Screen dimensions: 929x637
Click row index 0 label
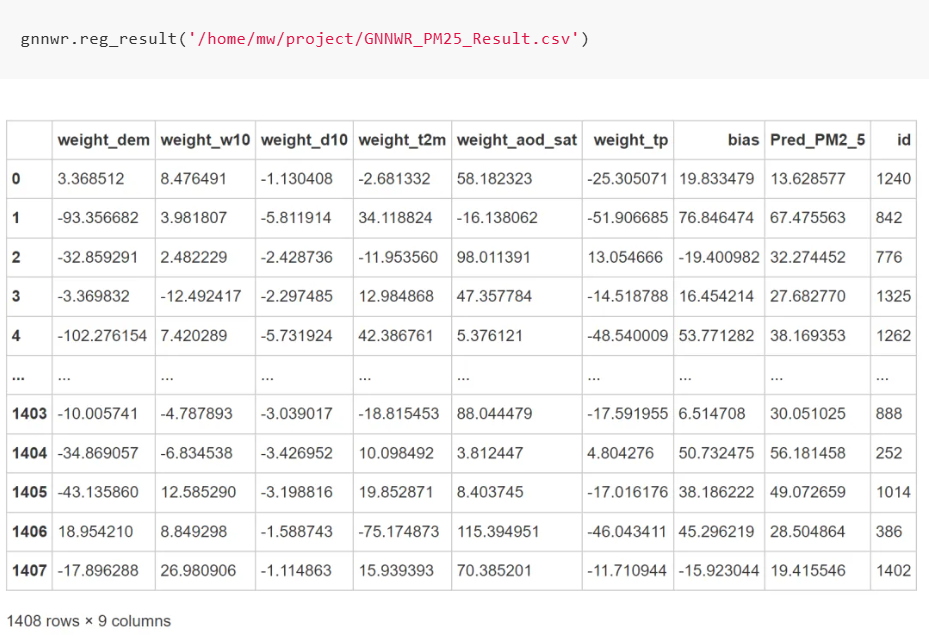16,178
